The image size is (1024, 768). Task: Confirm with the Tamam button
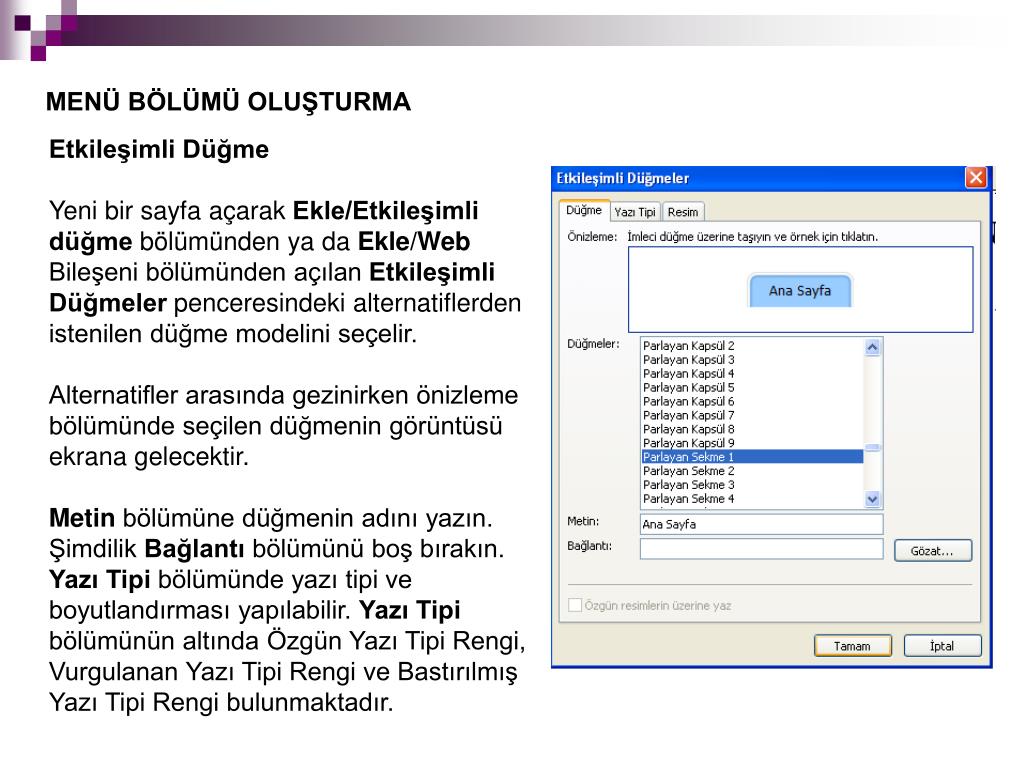853,646
